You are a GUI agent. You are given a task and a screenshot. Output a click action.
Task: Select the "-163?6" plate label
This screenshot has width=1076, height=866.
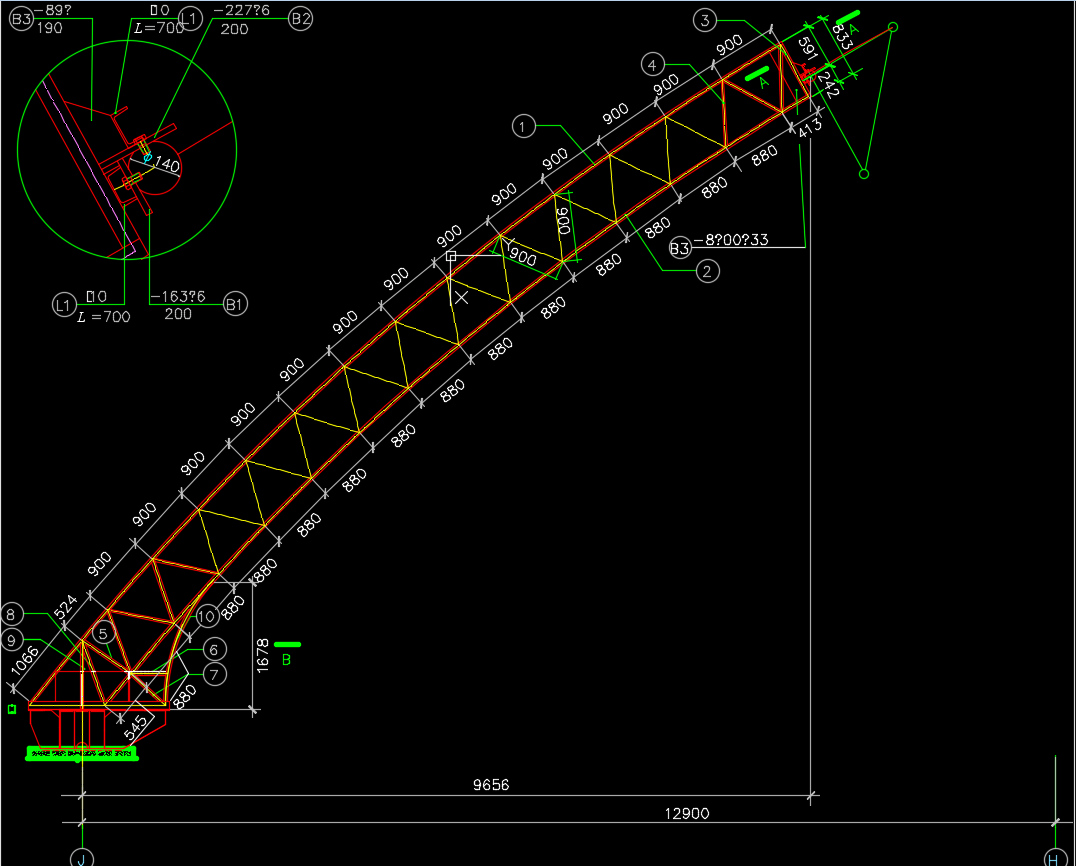(178, 296)
